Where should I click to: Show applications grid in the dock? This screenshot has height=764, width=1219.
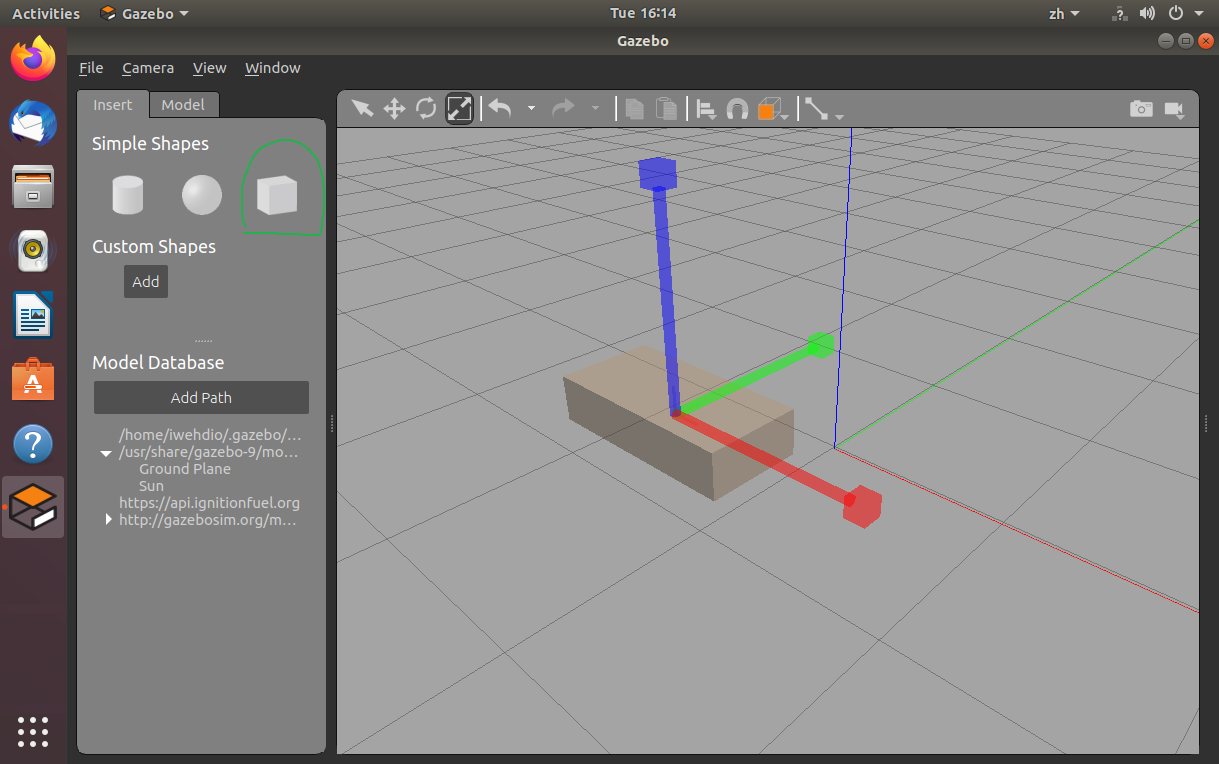[33, 732]
